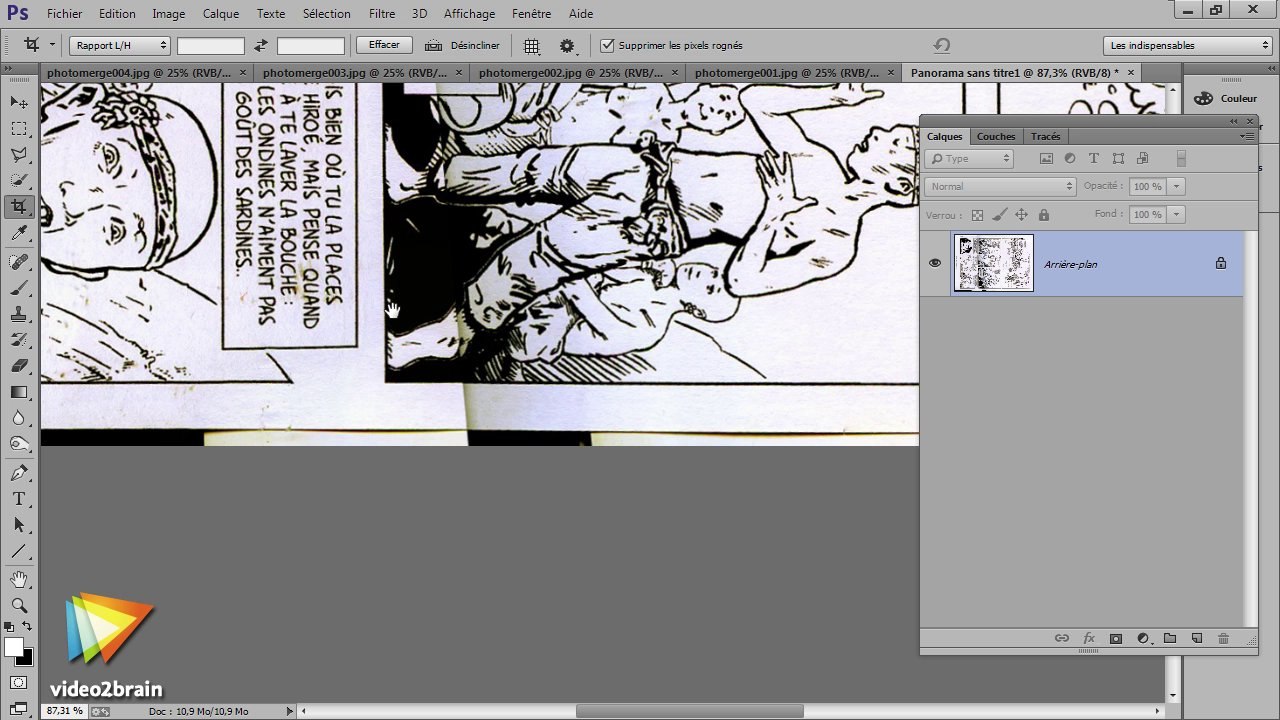This screenshot has height=720, width=1280.
Task: Select the Move tool
Action: point(19,102)
